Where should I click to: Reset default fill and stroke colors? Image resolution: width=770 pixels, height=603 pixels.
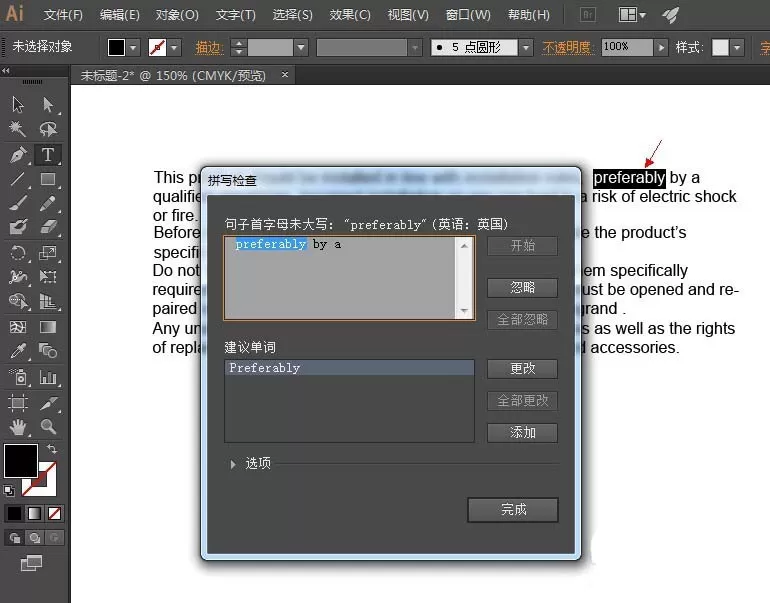click(9, 490)
